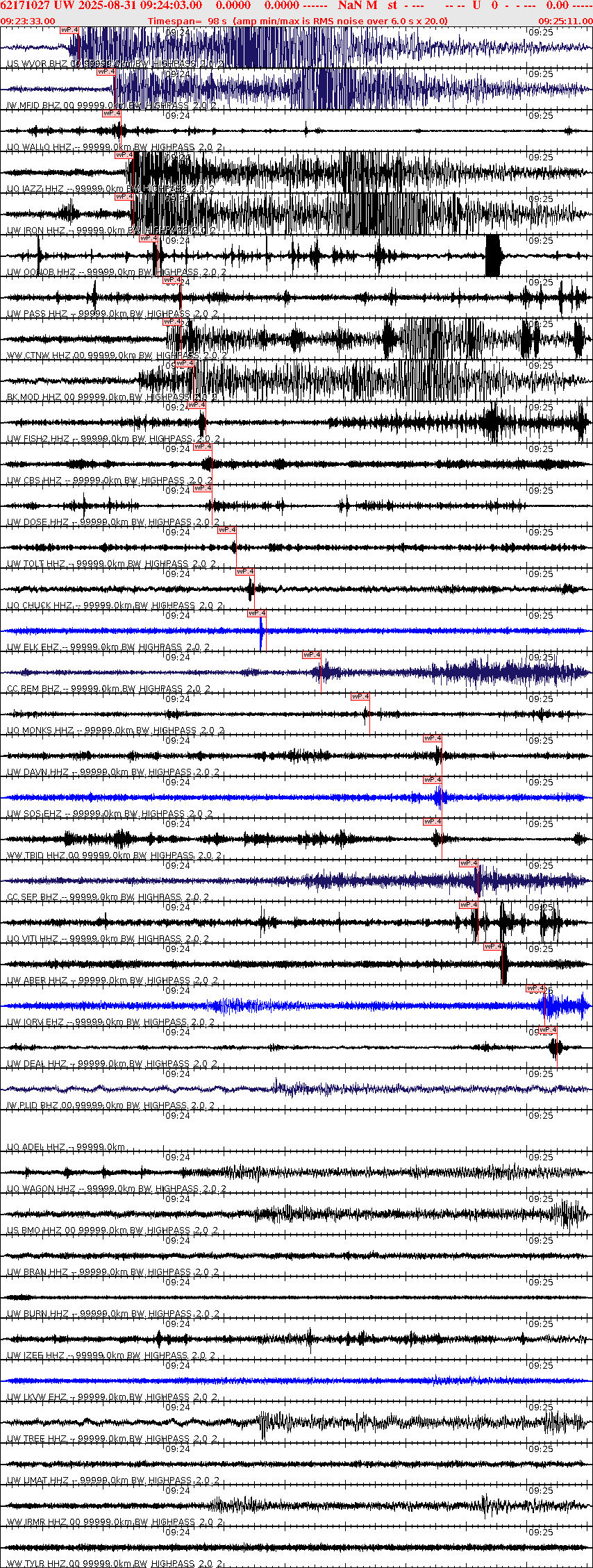Select the pick flag on MONKS trace
Viewport: 593px width, 1568px height.
tap(360, 697)
